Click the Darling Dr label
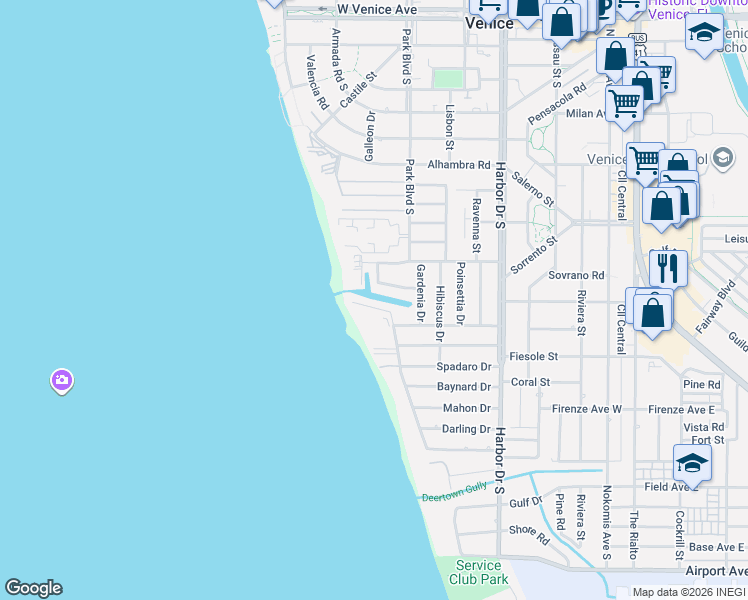Screen dimensions: 748x600 [x=466, y=429]
